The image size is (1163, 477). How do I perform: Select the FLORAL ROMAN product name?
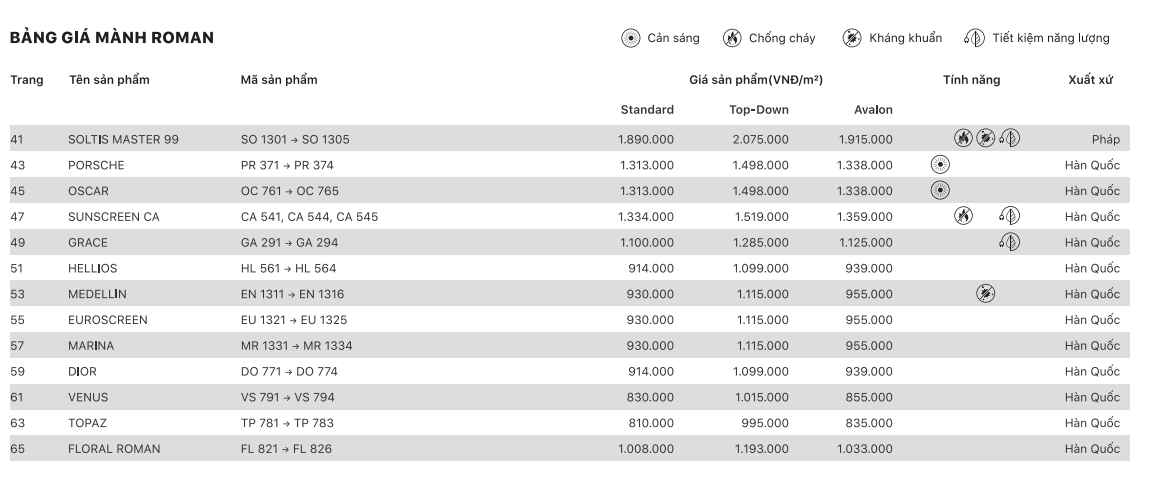(114, 449)
